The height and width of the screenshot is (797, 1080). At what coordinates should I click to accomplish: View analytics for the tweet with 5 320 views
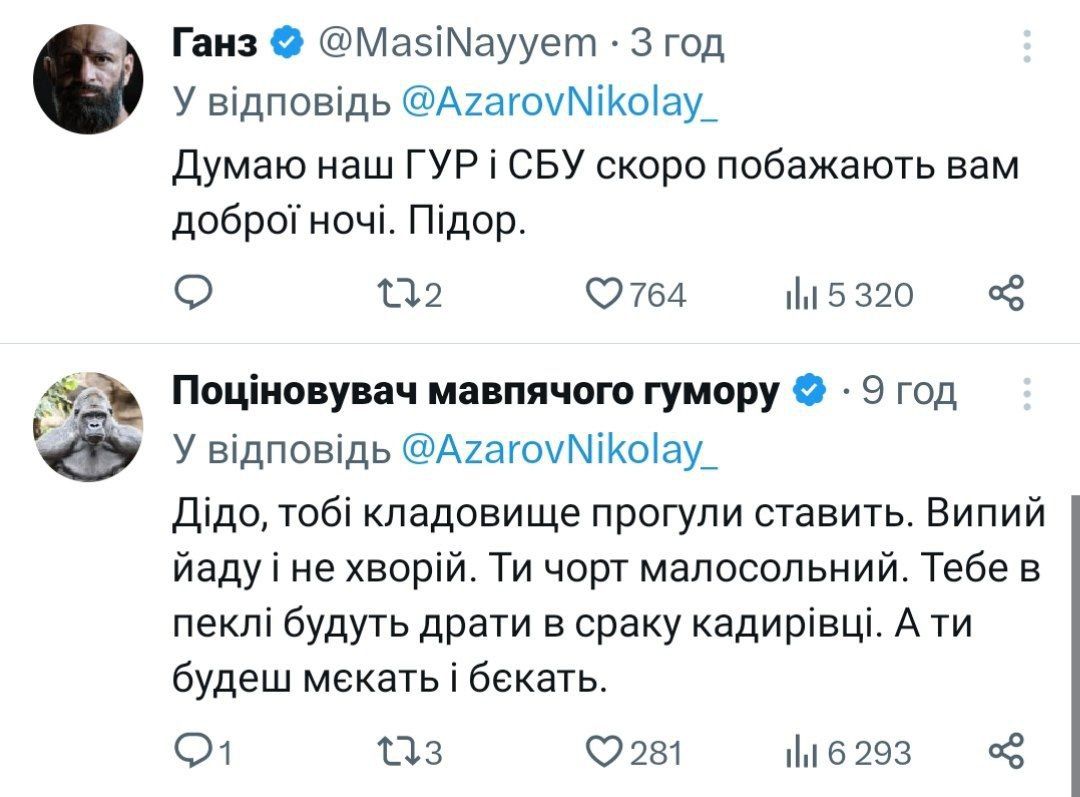click(801, 295)
